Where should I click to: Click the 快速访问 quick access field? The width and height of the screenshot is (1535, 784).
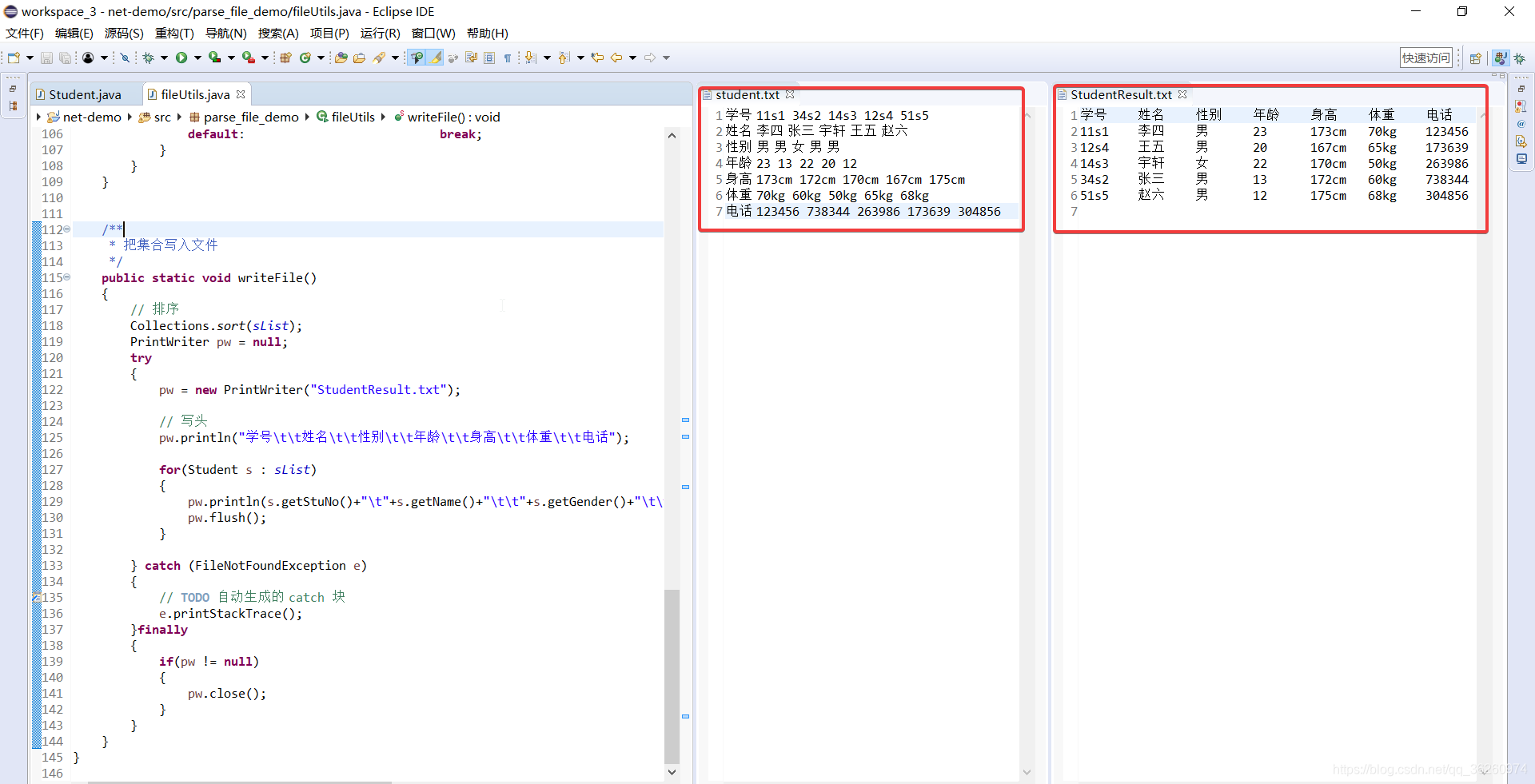click(x=1425, y=58)
